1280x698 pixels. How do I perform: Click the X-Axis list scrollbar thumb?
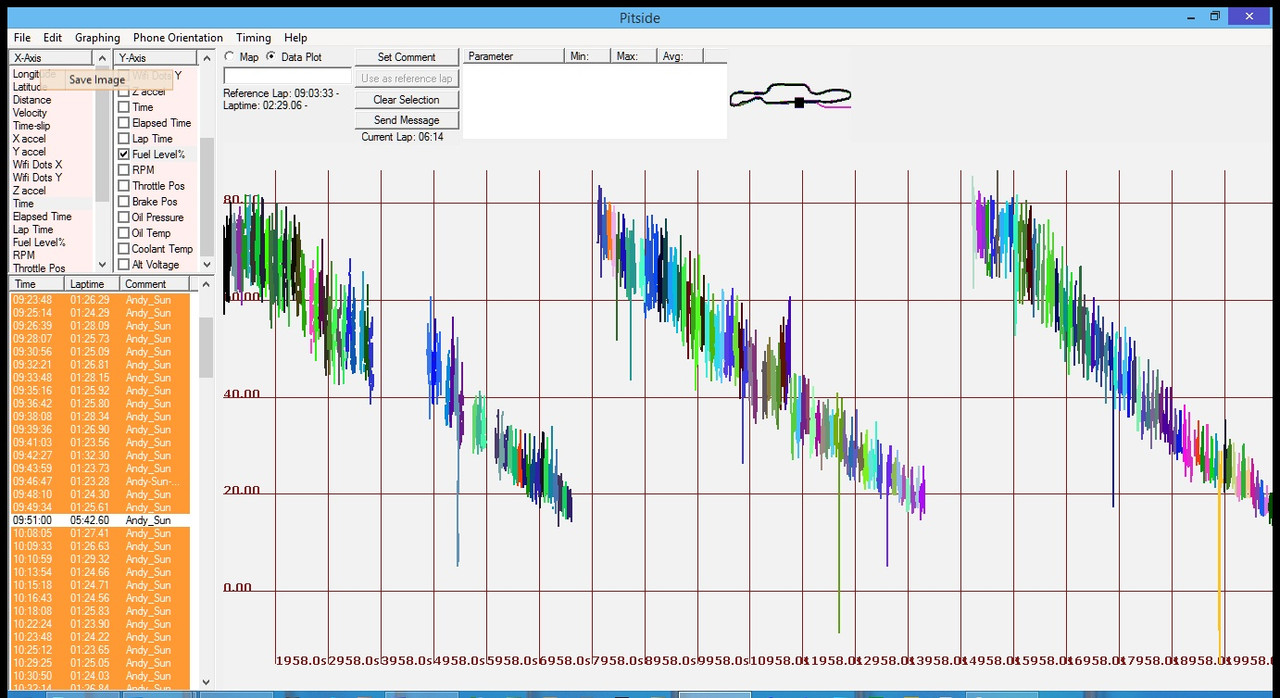point(102,135)
